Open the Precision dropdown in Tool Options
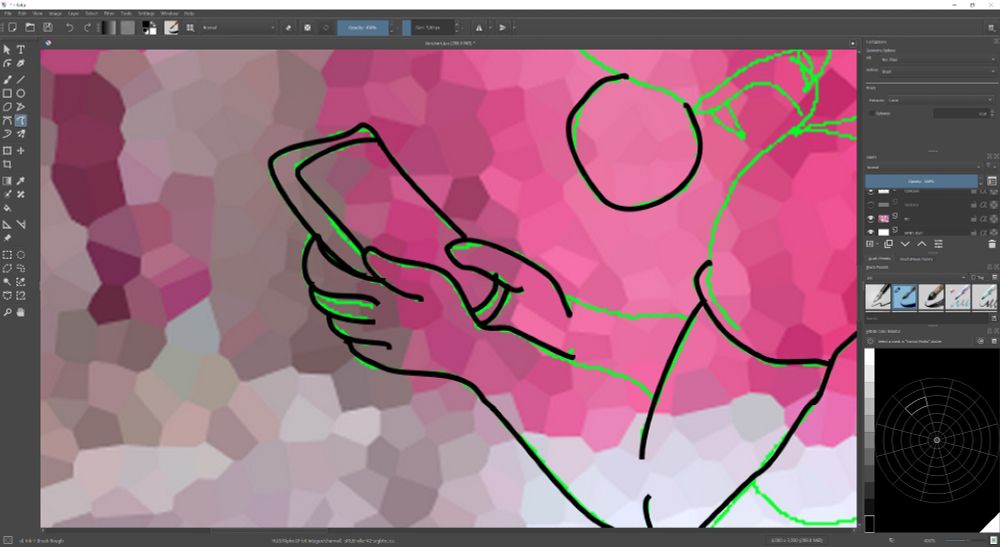The image size is (1000, 547). [940, 100]
